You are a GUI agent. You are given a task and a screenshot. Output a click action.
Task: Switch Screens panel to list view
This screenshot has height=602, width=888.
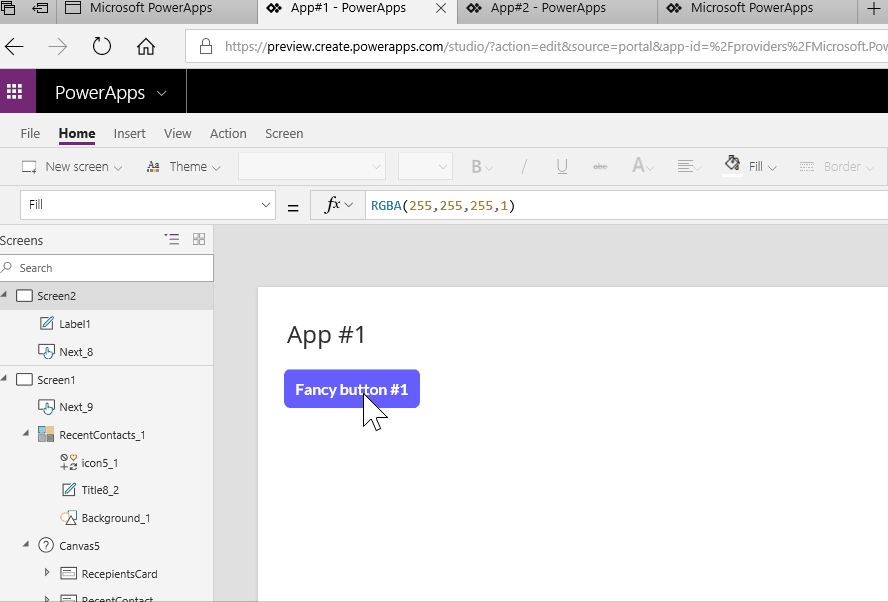pyautogui.click(x=171, y=239)
